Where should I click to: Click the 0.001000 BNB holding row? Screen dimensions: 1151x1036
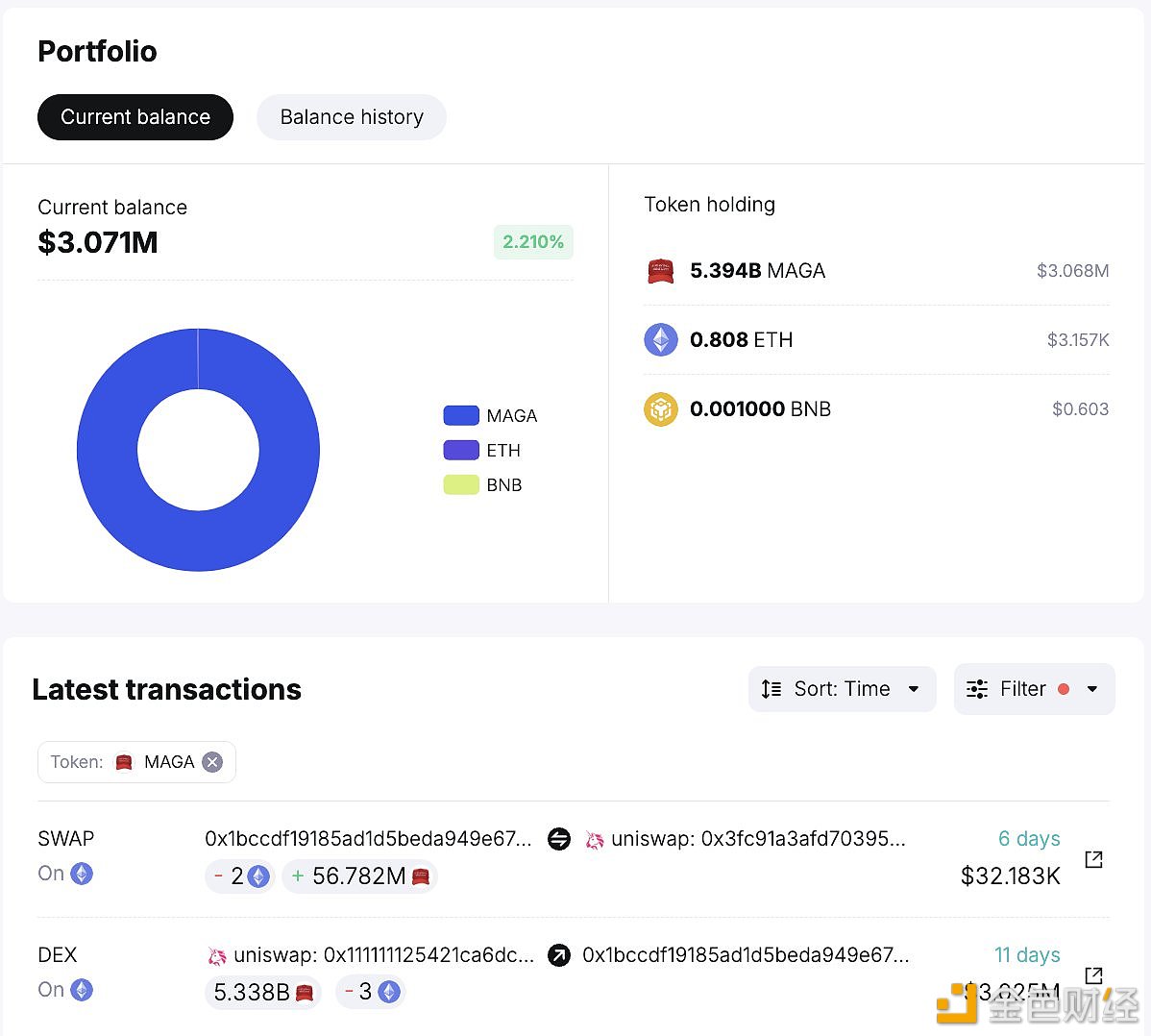point(876,409)
